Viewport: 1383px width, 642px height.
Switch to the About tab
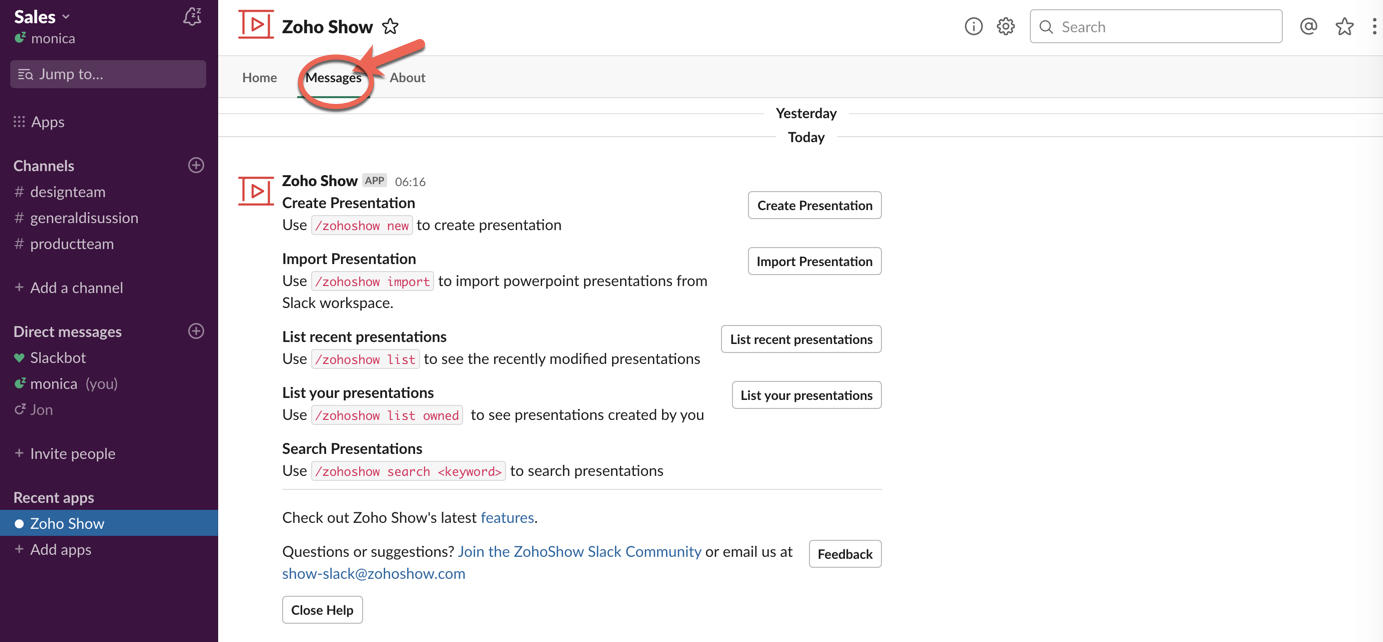[407, 77]
